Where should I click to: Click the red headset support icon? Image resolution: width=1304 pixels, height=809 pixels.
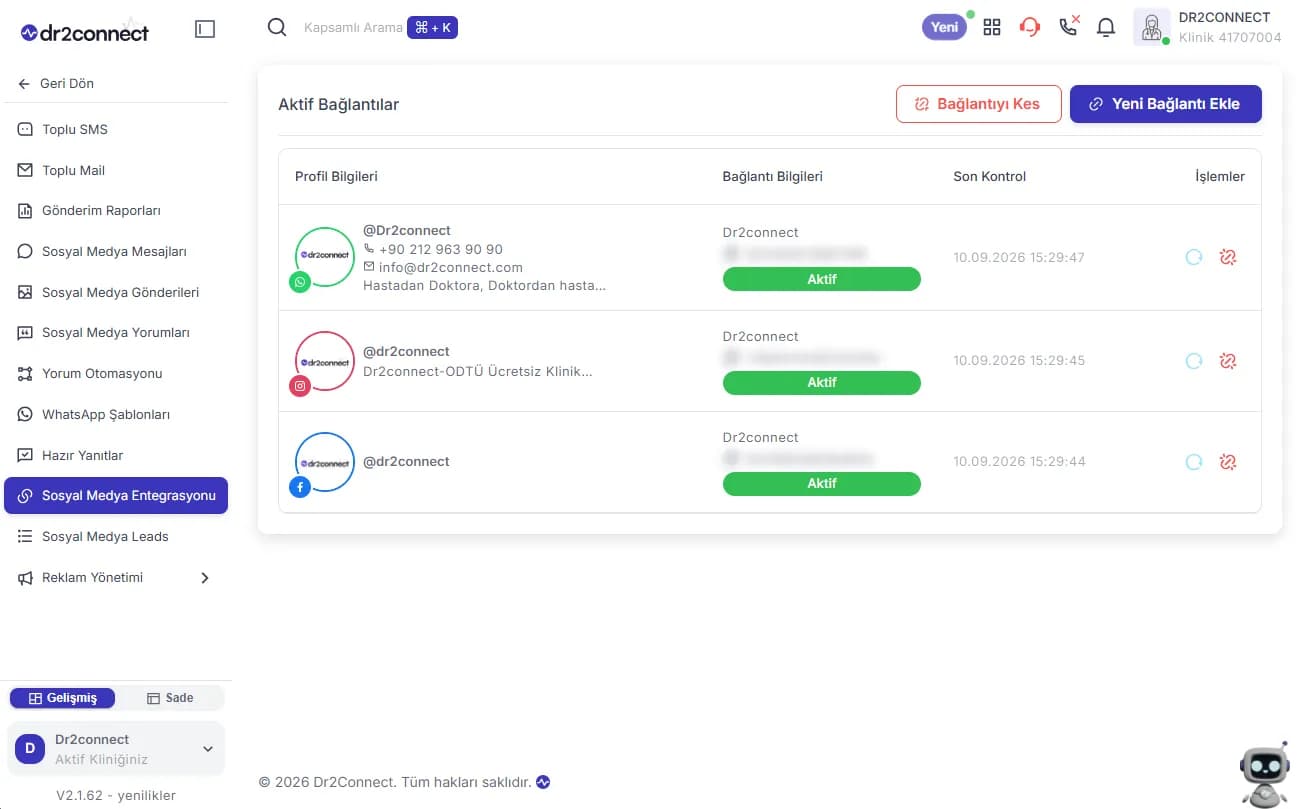tap(1030, 28)
